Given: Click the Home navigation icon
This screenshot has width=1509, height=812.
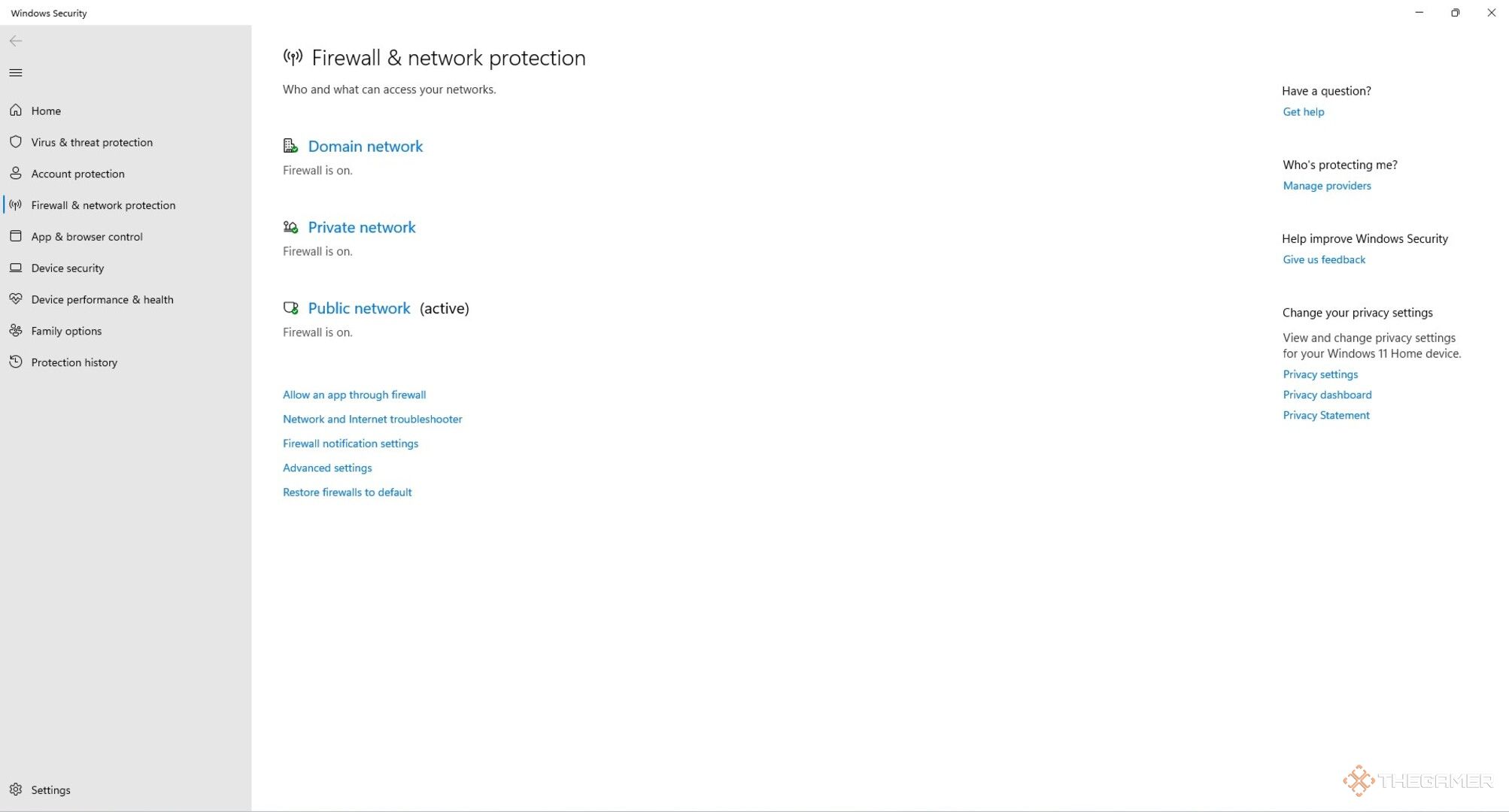Looking at the screenshot, I should click(17, 110).
